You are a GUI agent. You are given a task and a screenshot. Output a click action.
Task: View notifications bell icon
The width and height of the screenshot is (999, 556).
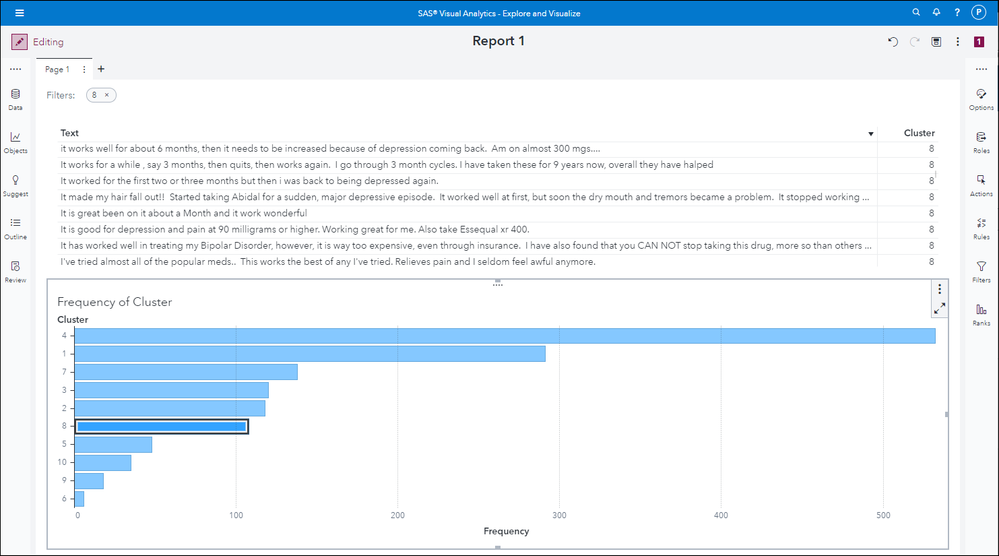937,12
